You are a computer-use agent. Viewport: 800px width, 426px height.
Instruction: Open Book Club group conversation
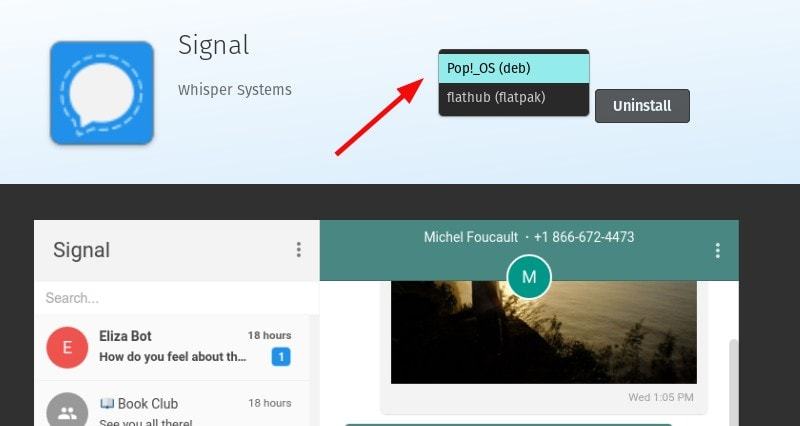tap(173, 406)
